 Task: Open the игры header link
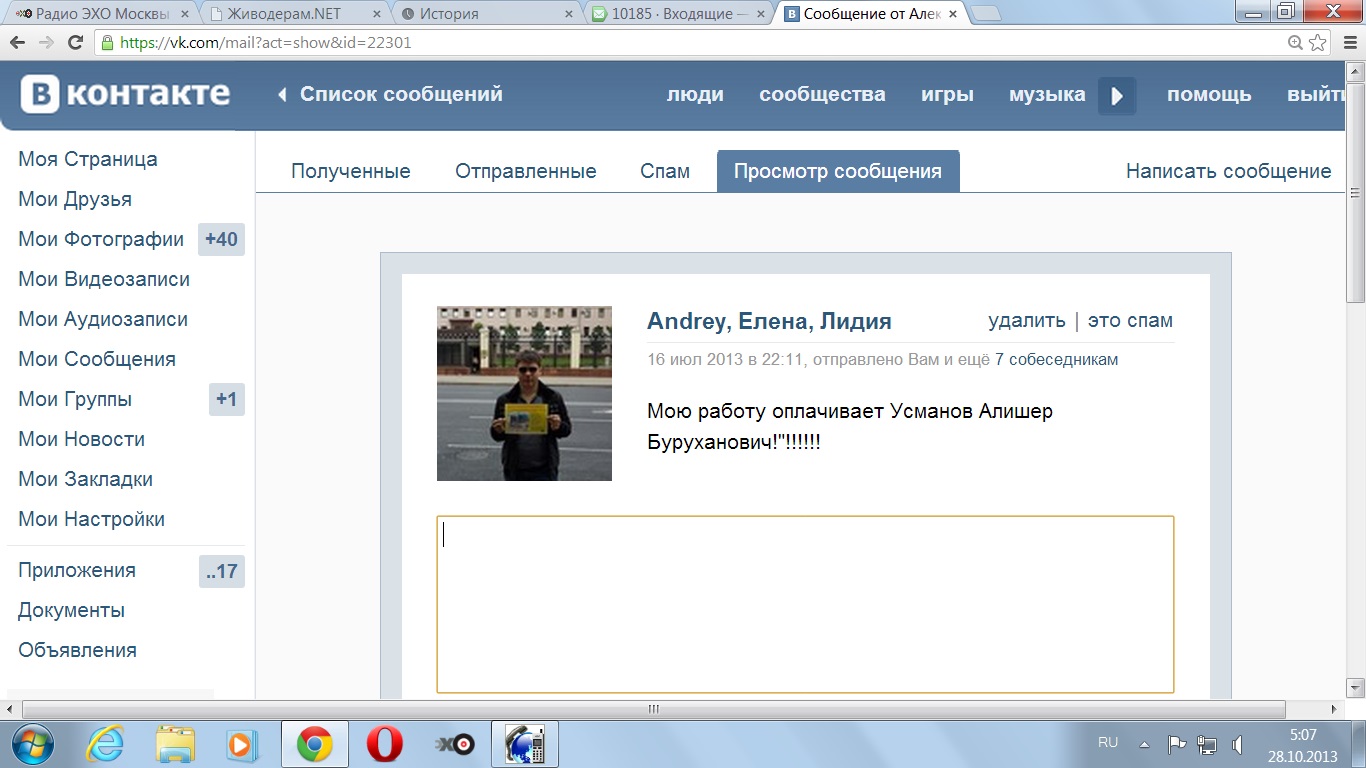point(947,95)
